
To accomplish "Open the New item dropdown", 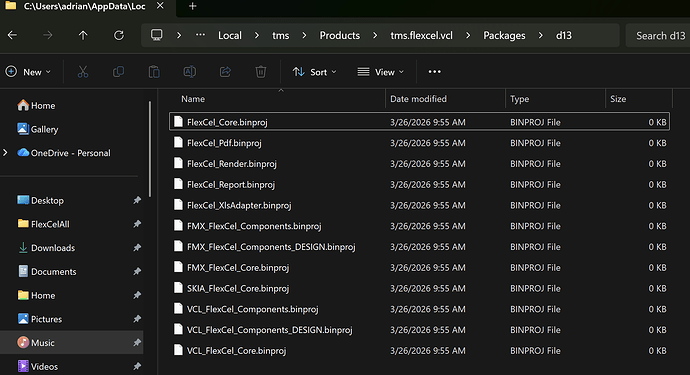I will (28, 72).
